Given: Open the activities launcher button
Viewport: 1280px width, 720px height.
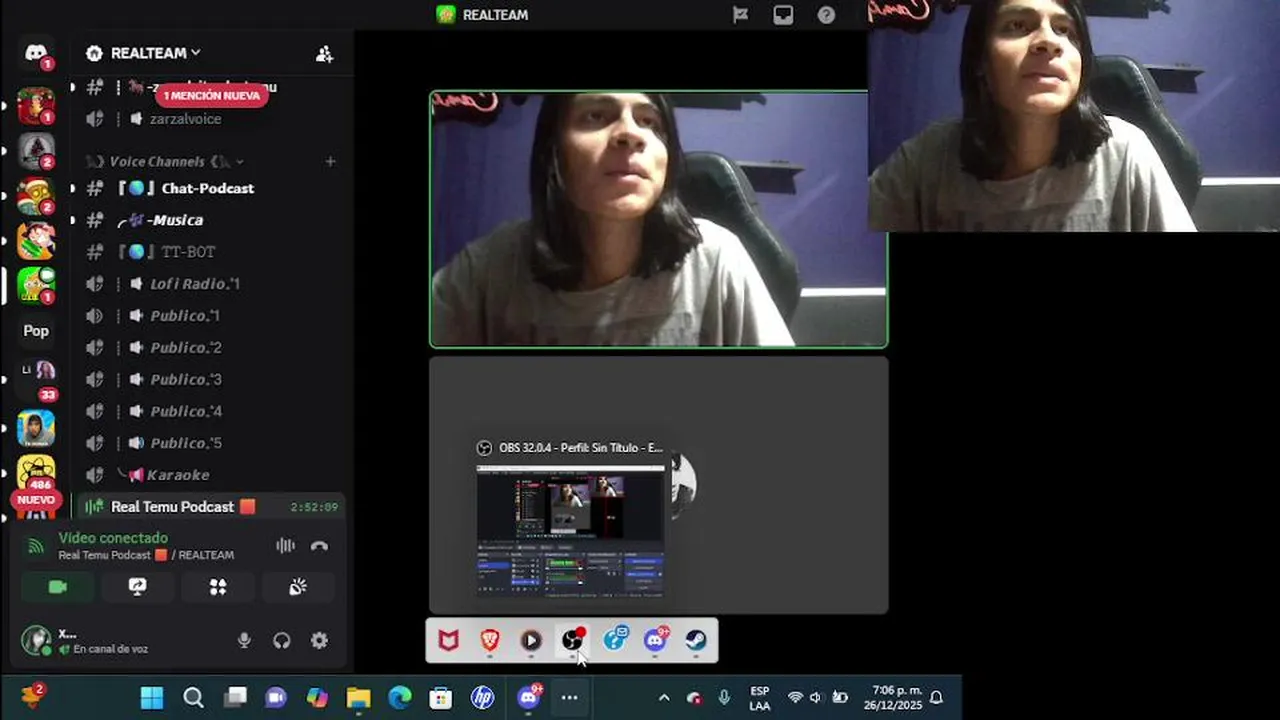Looking at the screenshot, I should point(218,587).
